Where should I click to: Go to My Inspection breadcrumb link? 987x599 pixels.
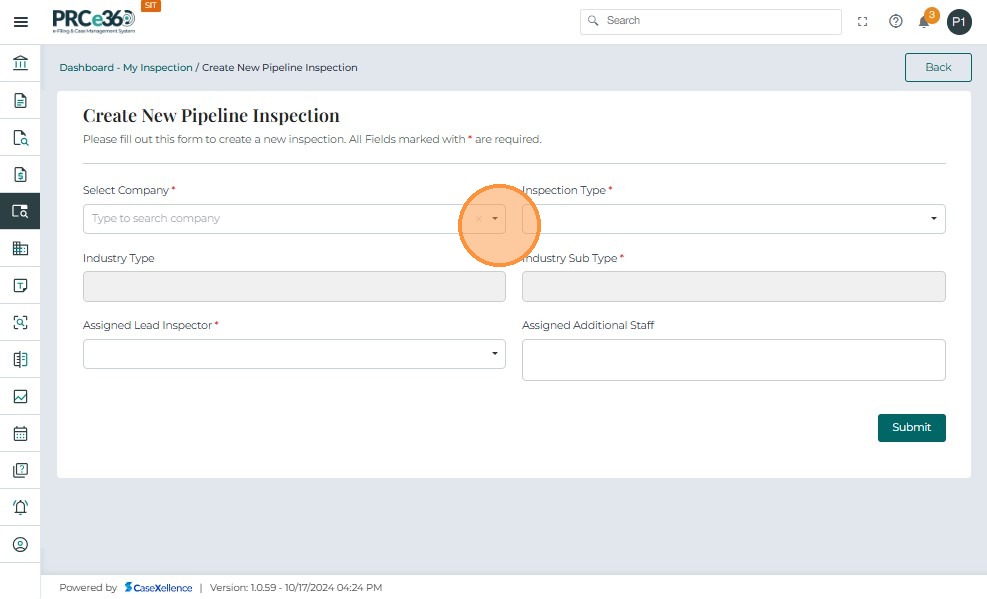point(158,68)
